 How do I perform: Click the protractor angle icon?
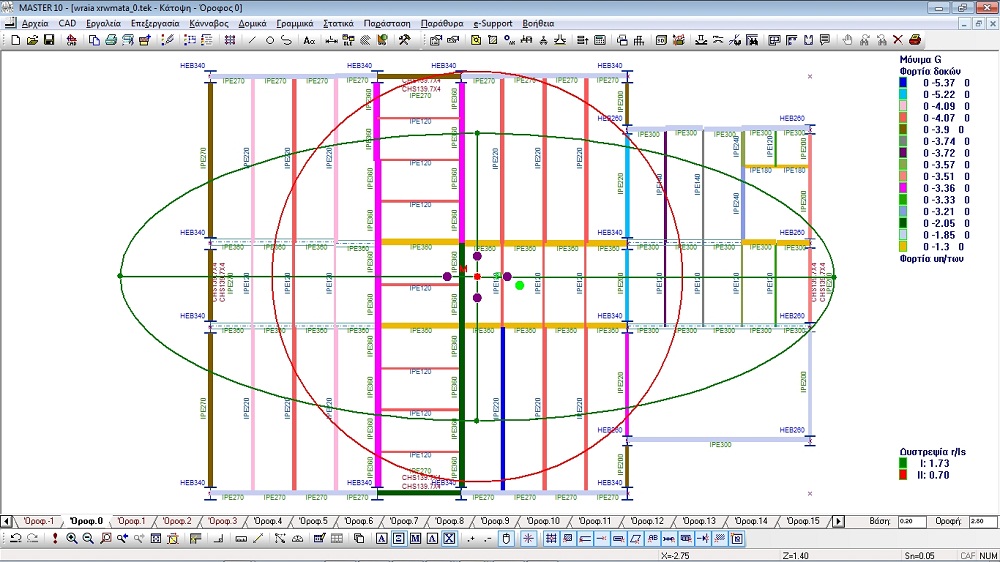(297, 538)
